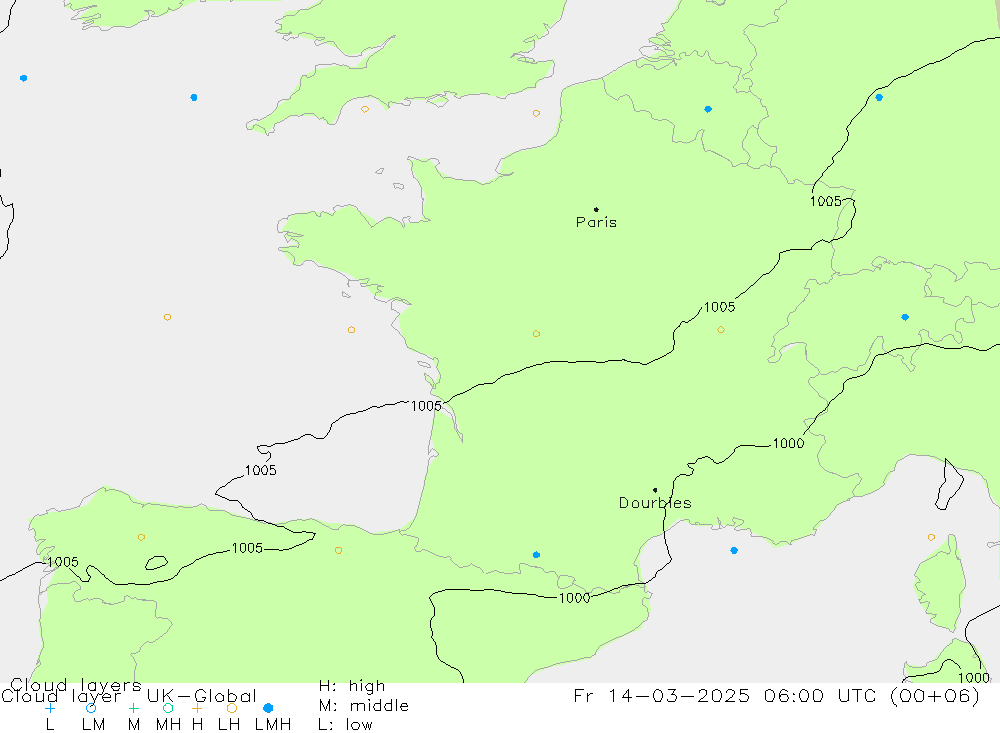This screenshot has width=1000, height=733.
Task: Click the 1005 isobar label at French Atlantic coast
Action: 426,406
